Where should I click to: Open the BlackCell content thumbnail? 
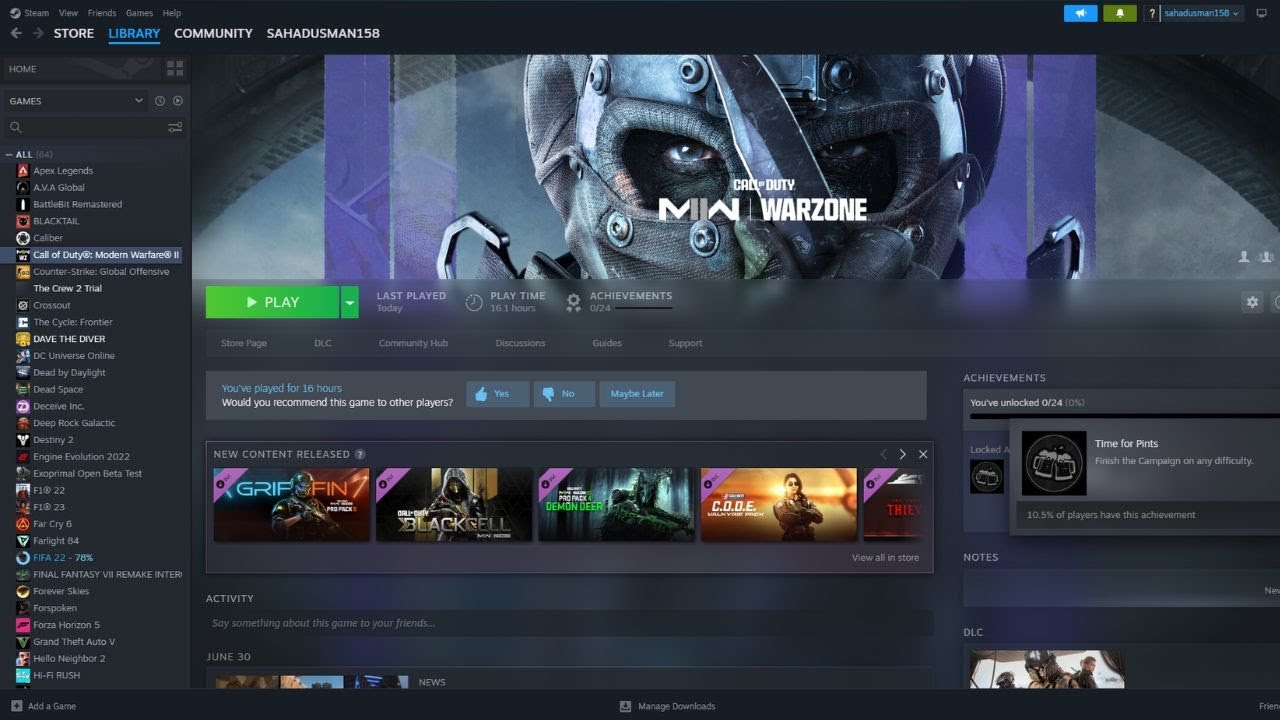(x=454, y=505)
